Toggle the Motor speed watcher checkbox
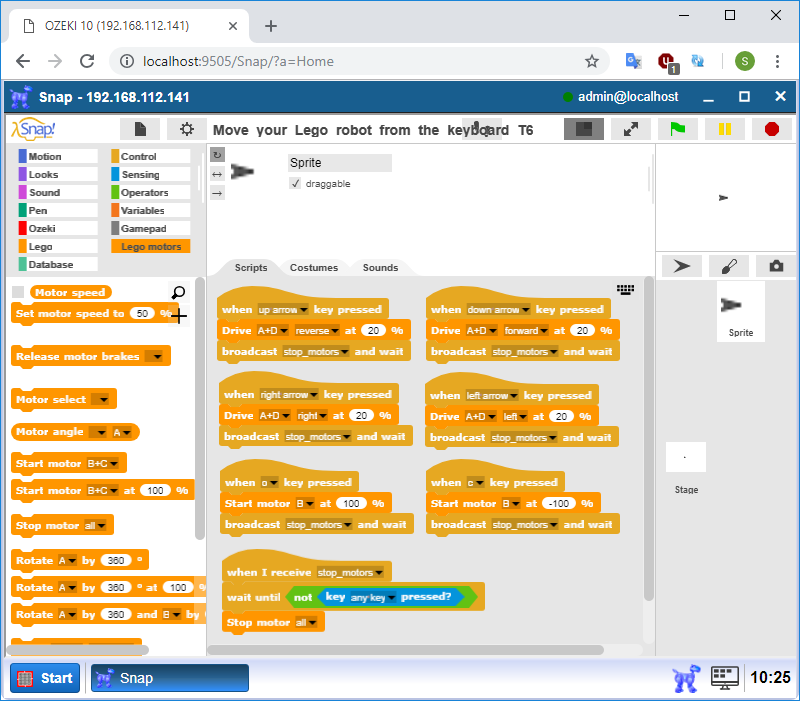Viewport: 800px width, 701px height. [x=18, y=292]
